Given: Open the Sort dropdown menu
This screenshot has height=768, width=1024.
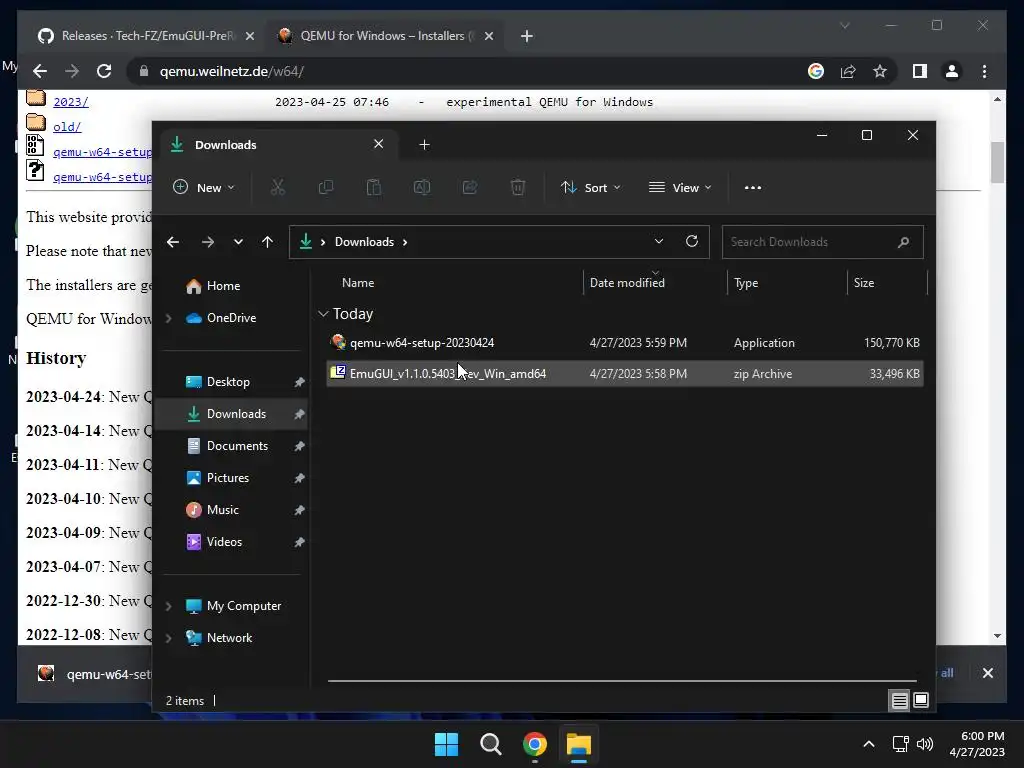Looking at the screenshot, I should click(590, 187).
